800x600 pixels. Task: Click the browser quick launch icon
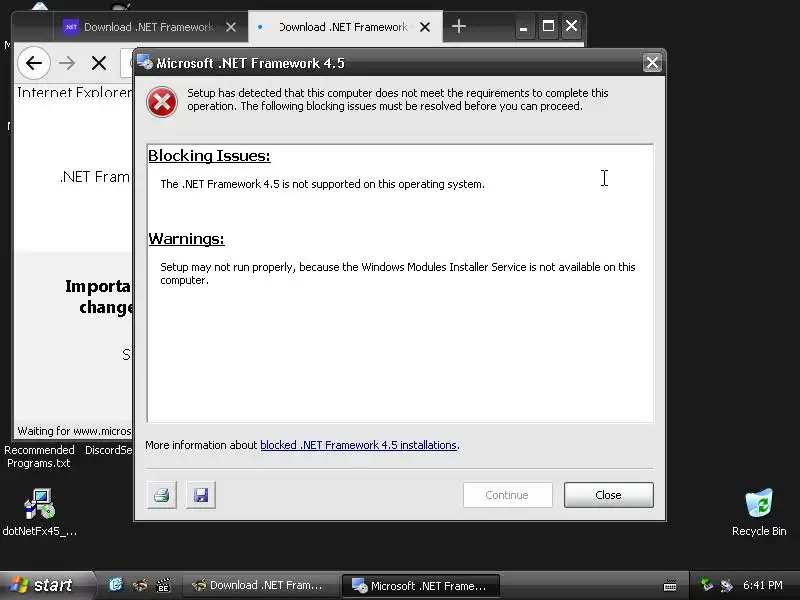pyautogui.click(x=140, y=585)
